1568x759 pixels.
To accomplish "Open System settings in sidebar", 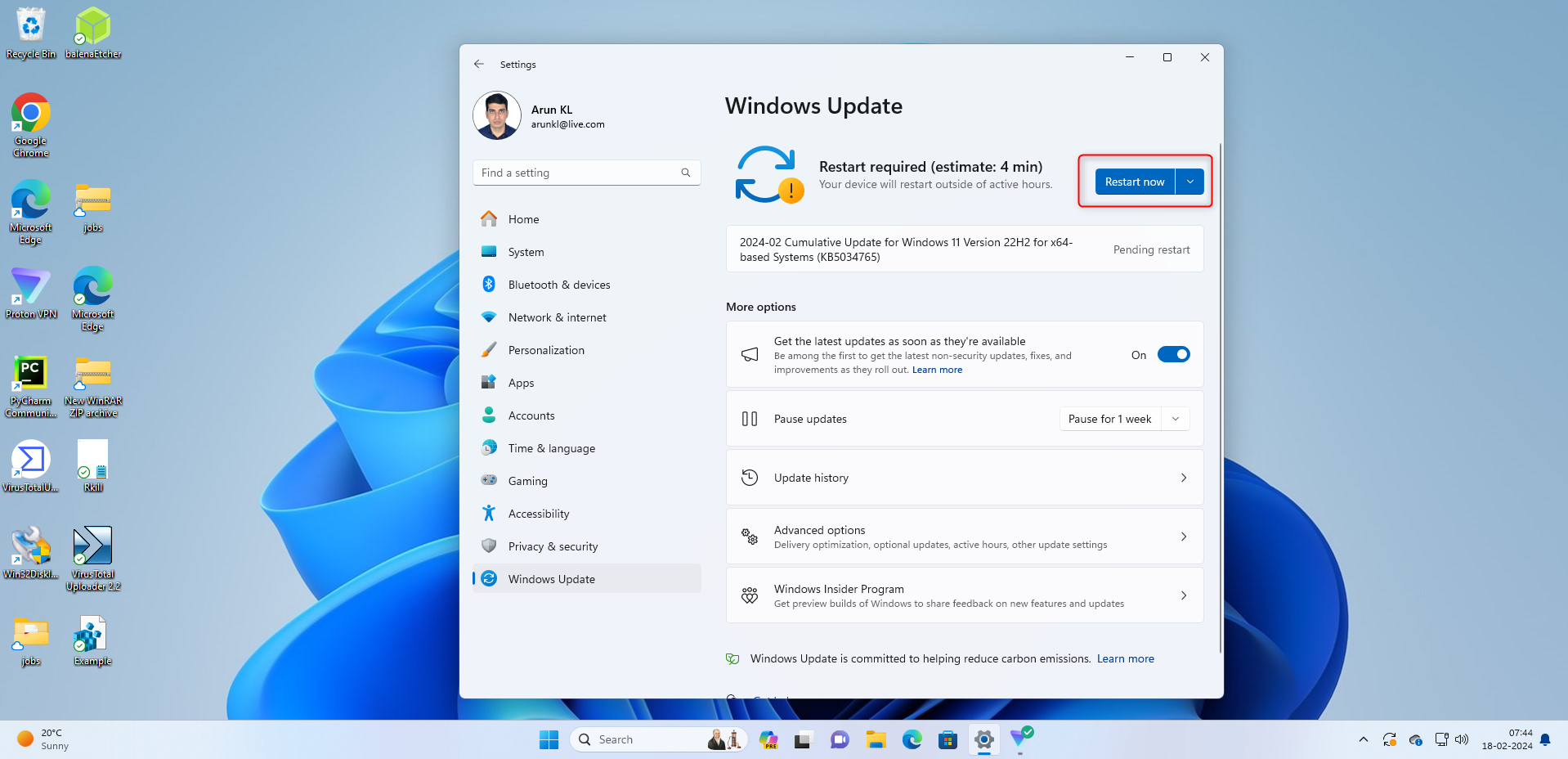I will (586, 252).
